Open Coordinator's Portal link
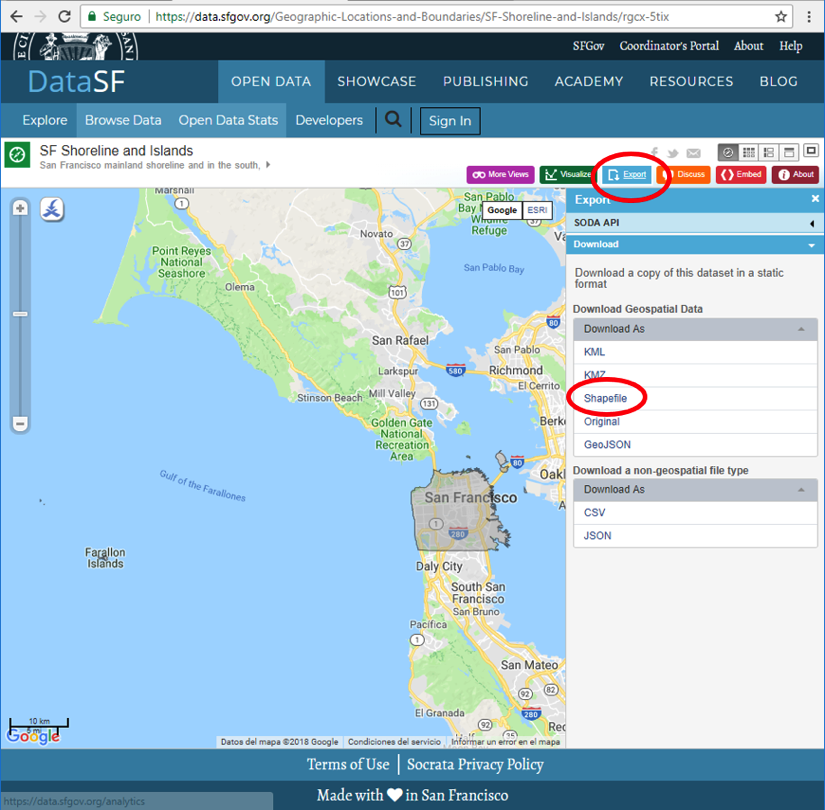 [x=669, y=46]
